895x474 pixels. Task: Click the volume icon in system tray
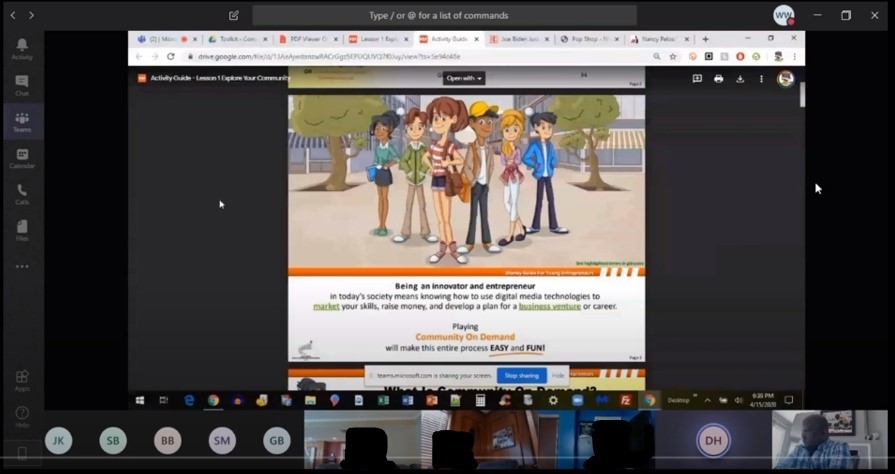click(x=739, y=400)
